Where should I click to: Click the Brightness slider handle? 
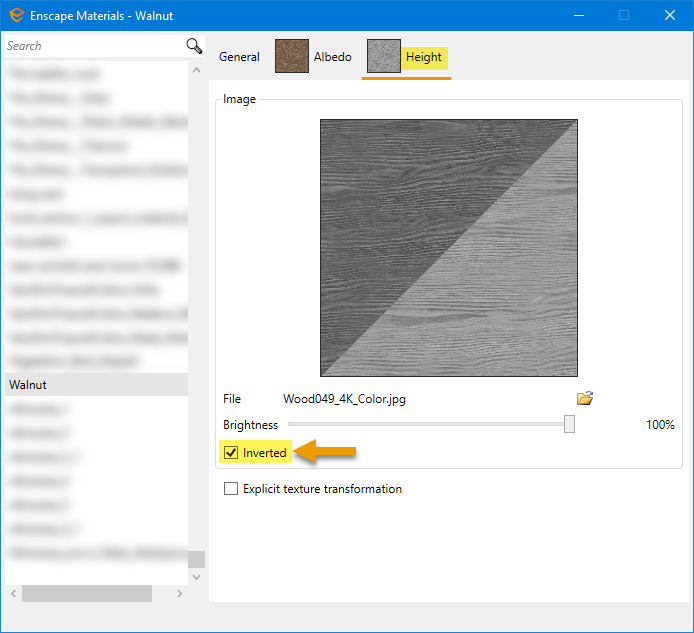569,424
